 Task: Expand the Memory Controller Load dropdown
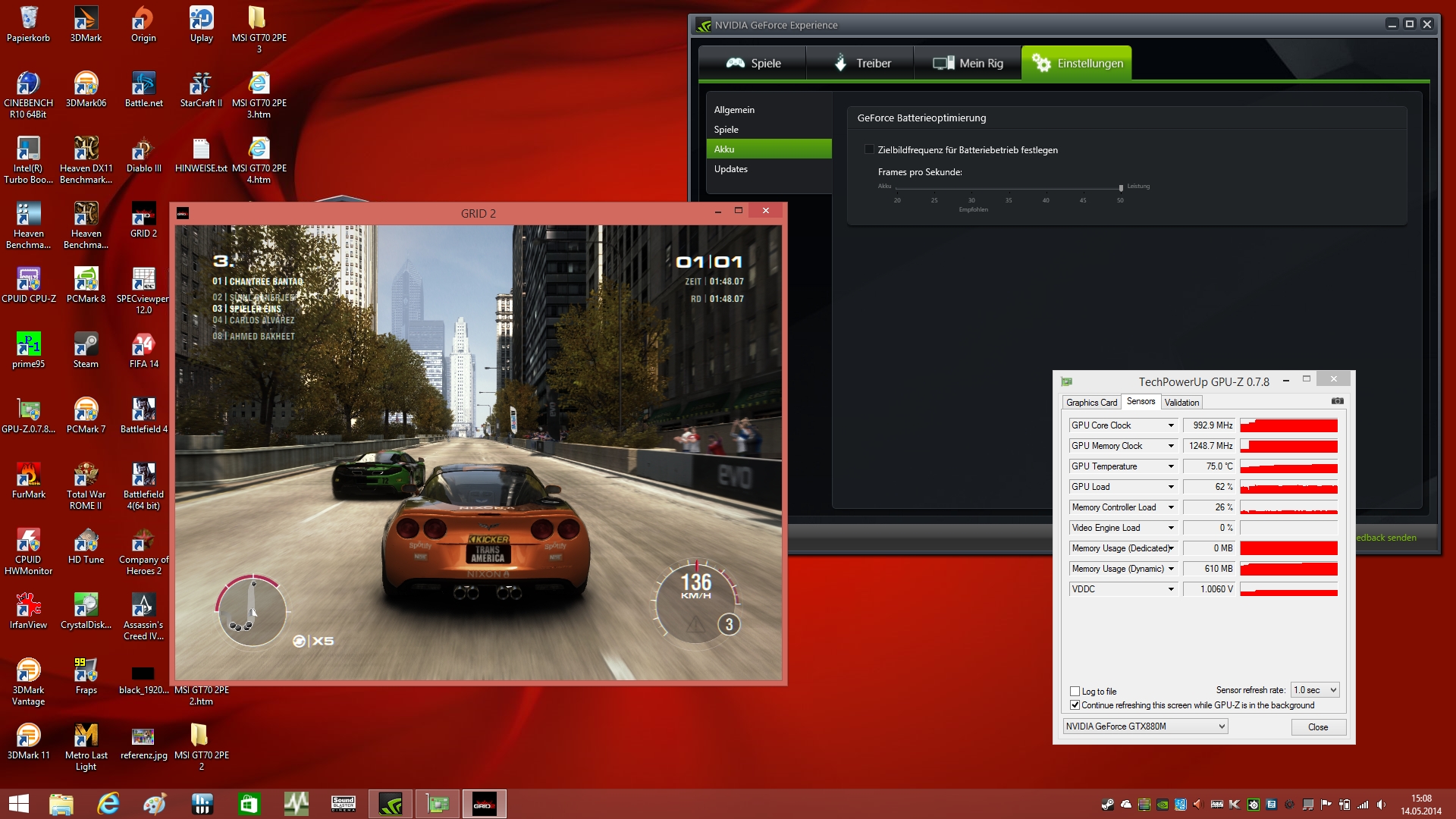[x=1171, y=507]
